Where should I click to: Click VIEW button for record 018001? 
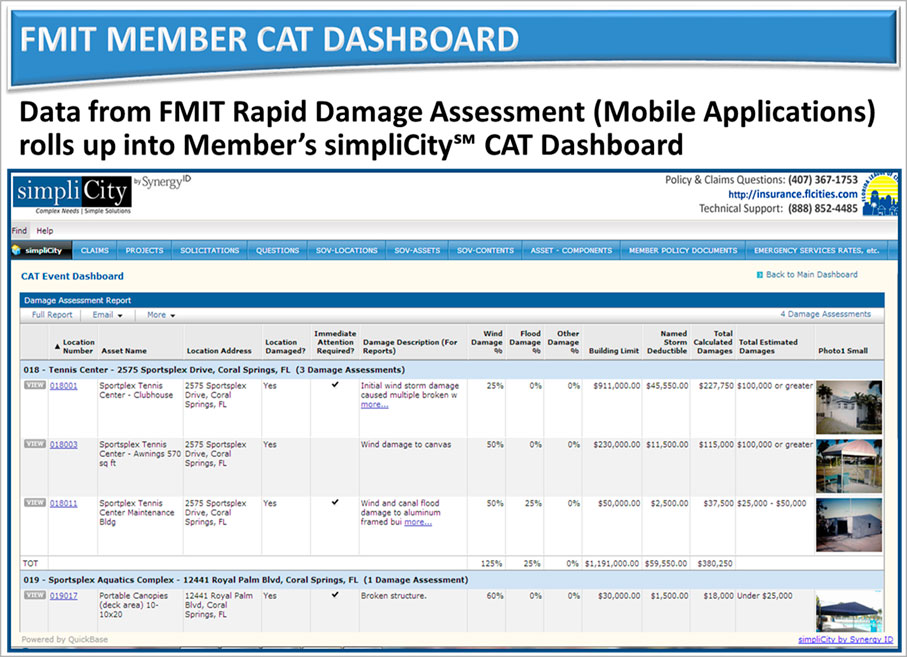(x=35, y=385)
